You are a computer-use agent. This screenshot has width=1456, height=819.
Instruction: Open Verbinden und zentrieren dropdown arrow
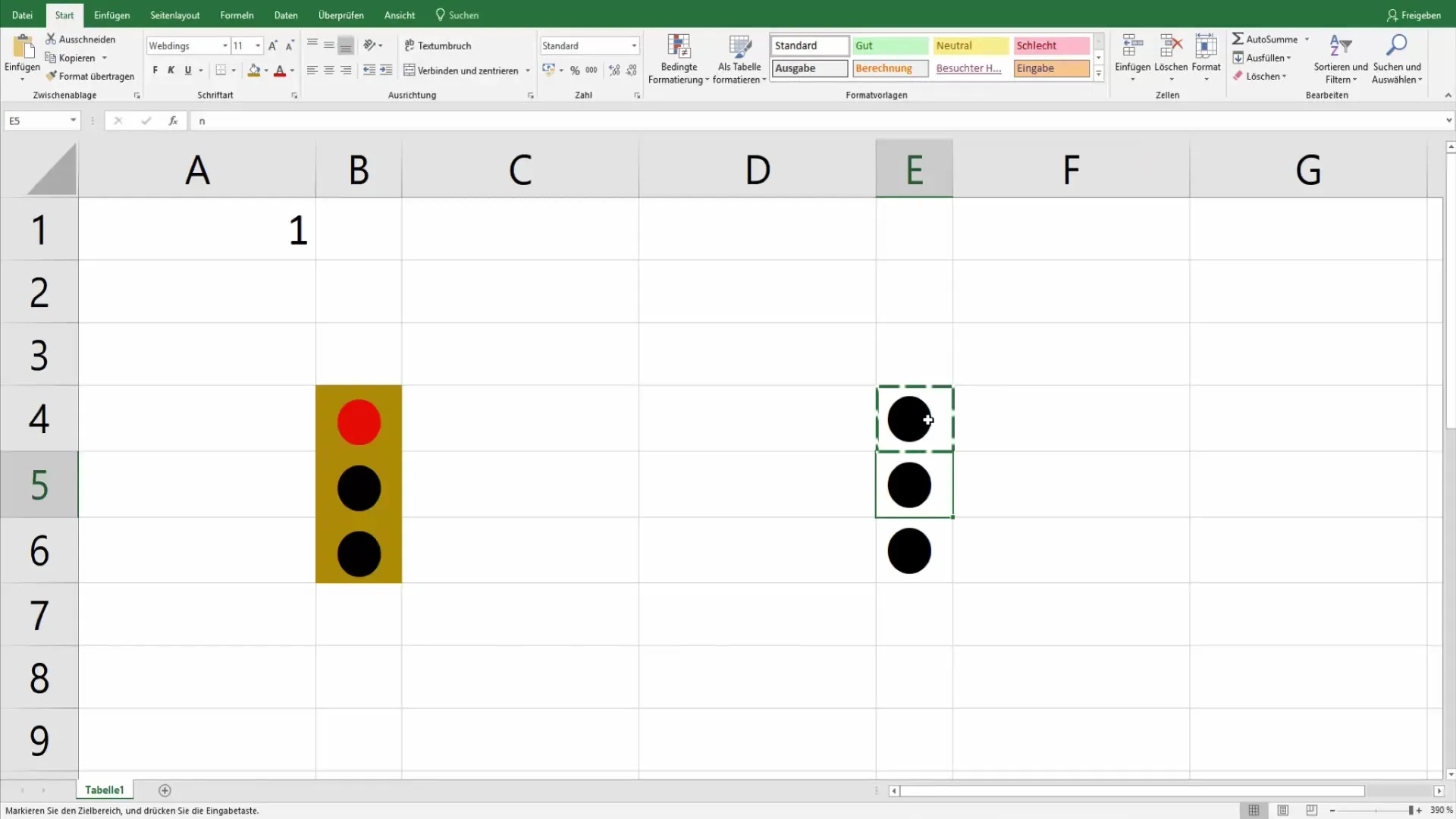pyautogui.click(x=528, y=71)
